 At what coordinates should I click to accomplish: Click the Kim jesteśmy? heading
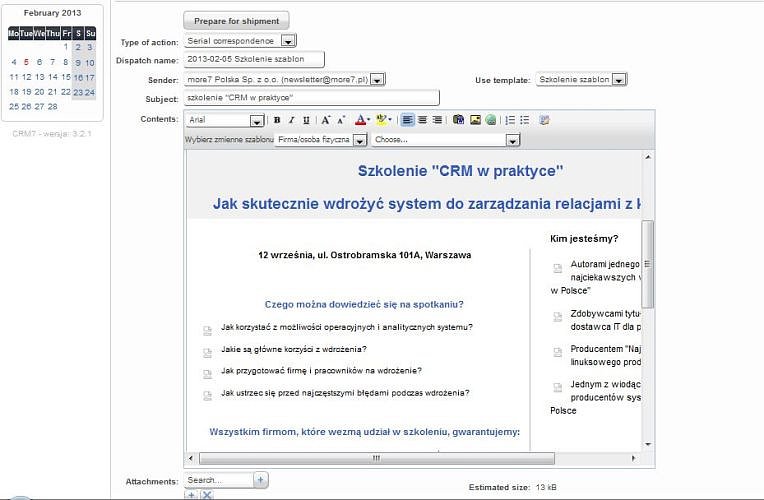coord(584,239)
